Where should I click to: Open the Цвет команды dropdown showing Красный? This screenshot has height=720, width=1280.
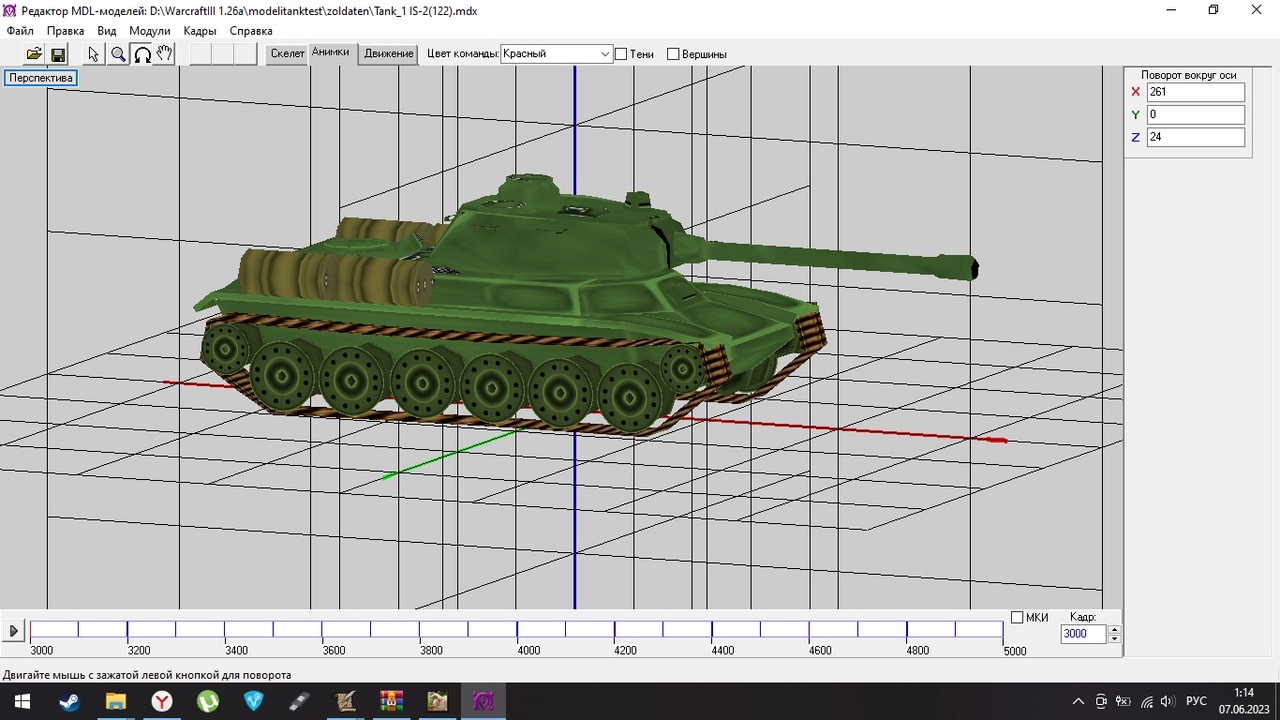point(556,54)
